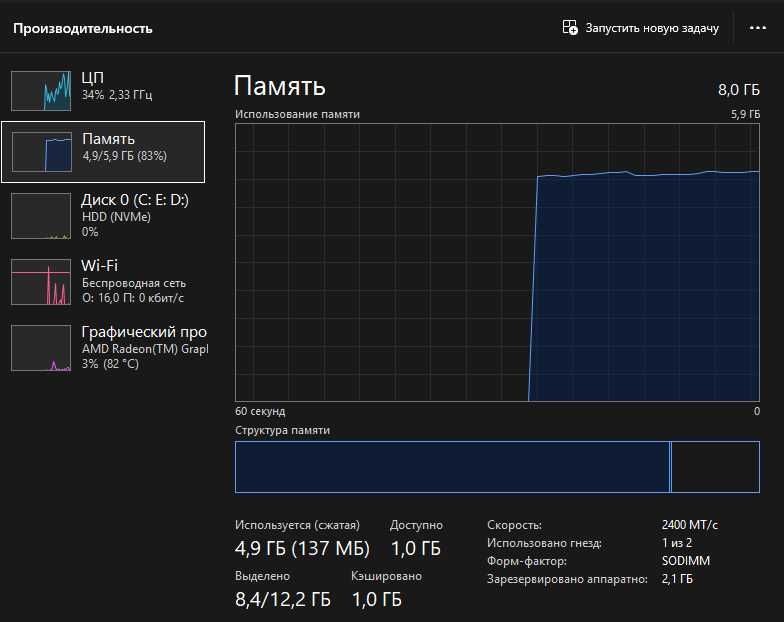The width and height of the screenshot is (784, 622).
Task: Click the 8,4/12,2 ГБ committed value
Action: (x=282, y=599)
